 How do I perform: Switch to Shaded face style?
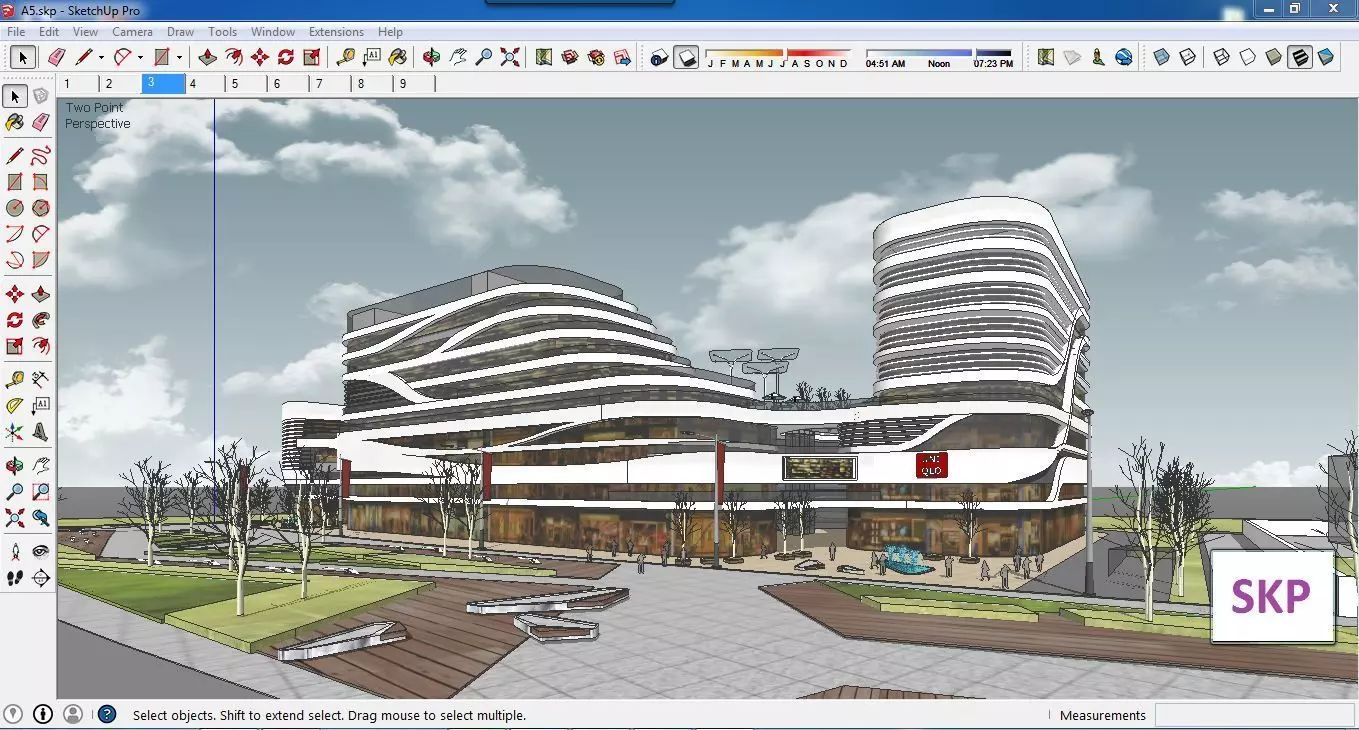[1273, 57]
